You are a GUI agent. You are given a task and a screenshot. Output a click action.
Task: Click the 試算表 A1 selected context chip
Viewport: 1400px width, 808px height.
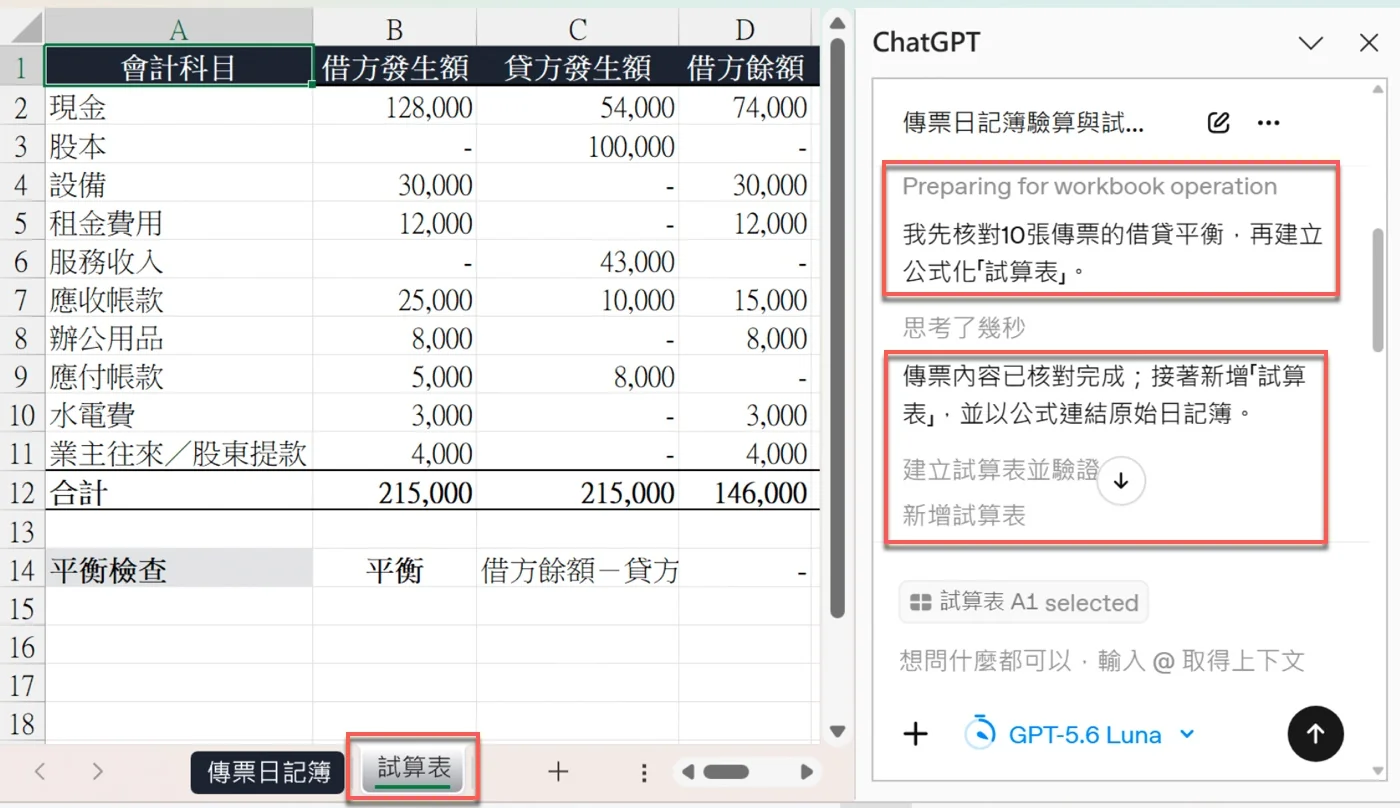pyautogui.click(x=1023, y=602)
